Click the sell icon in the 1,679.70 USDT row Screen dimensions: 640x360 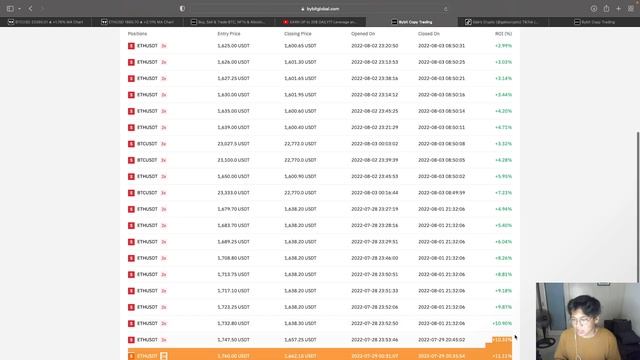pos(131,209)
